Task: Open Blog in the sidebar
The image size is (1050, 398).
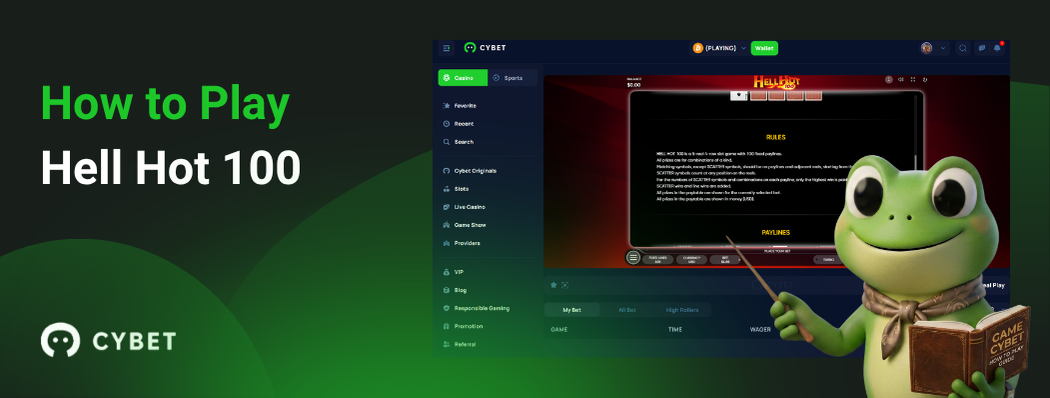Action: [x=454, y=290]
